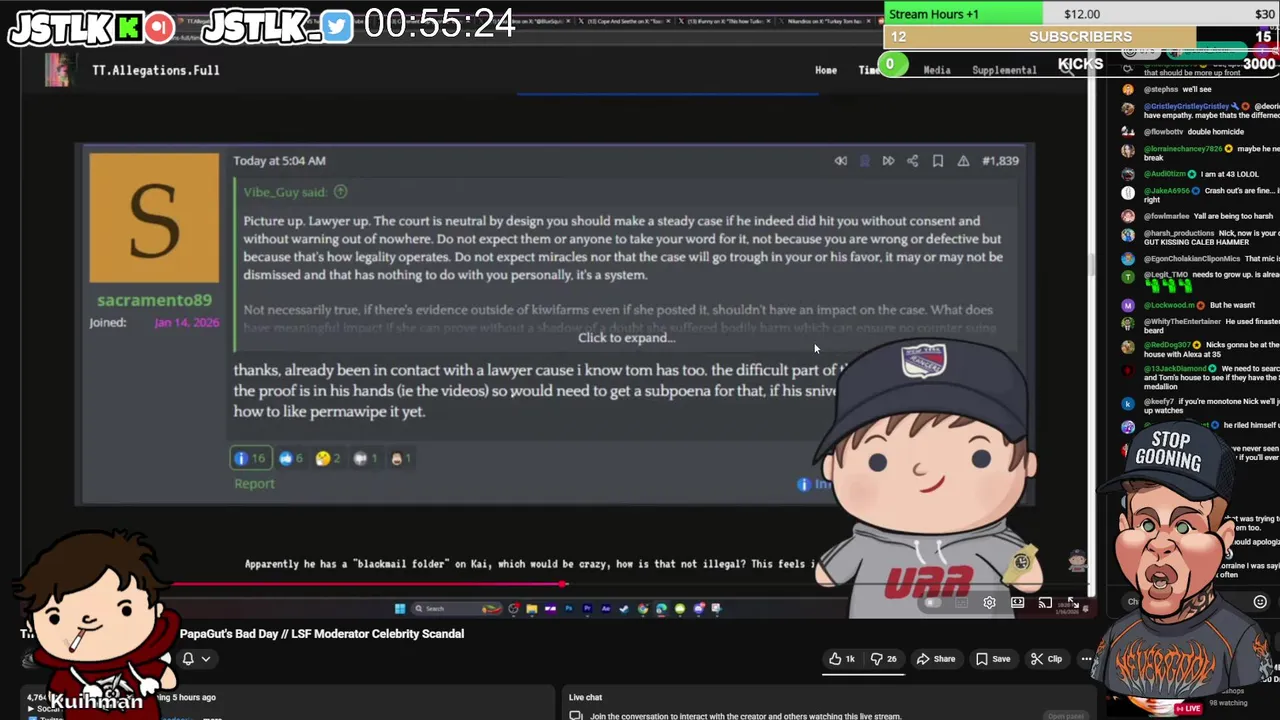Open chat message from @flowbottv double homicide
Image resolution: width=1280 pixels, height=720 pixels.
1183,132
